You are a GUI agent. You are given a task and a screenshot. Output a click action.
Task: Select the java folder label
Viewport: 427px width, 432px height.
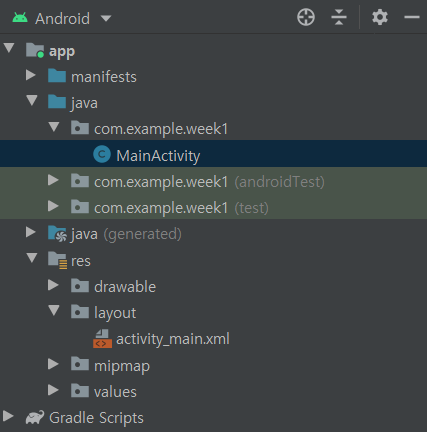tap(84, 103)
